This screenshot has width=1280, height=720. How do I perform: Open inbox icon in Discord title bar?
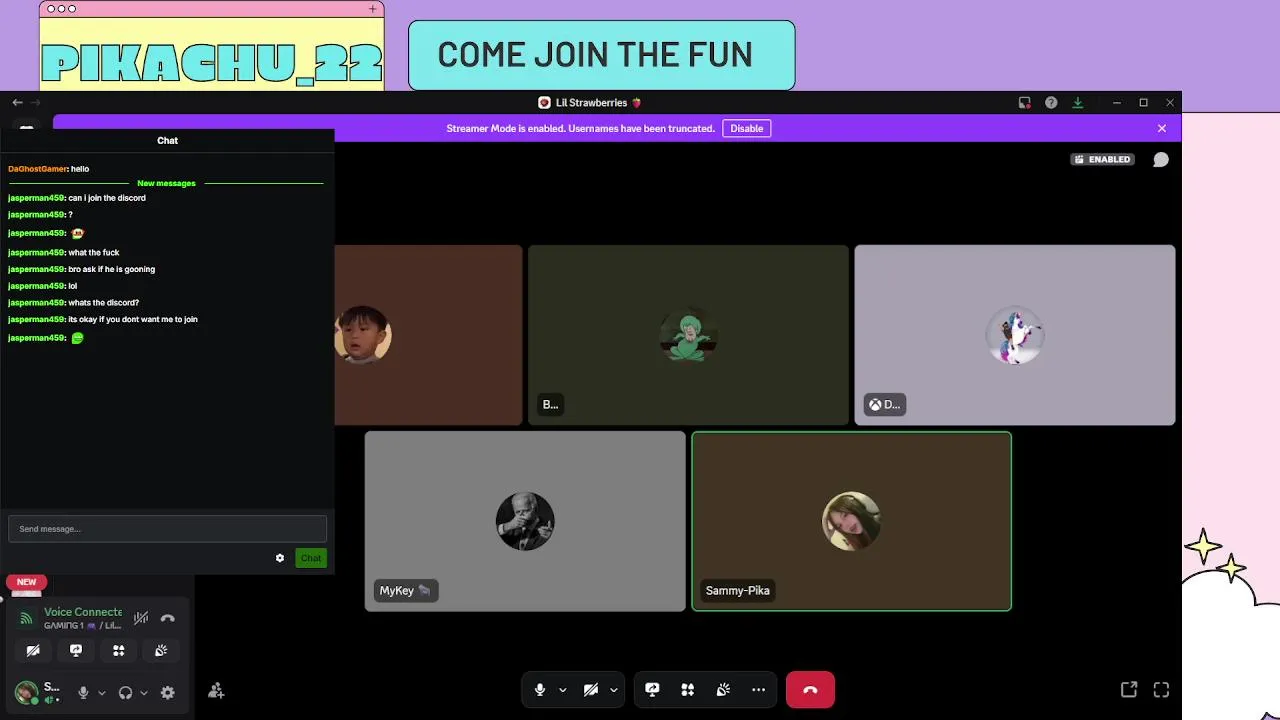(x=1025, y=102)
